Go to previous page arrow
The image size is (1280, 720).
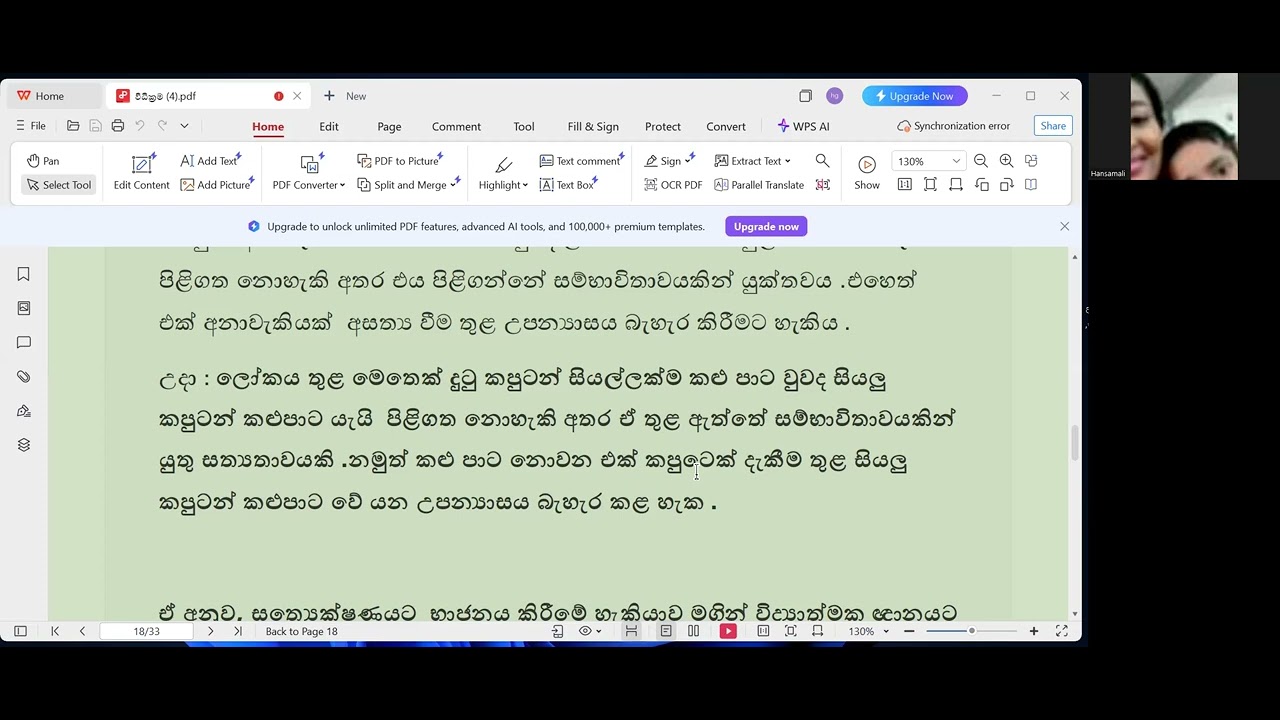pyautogui.click(x=82, y=631)
